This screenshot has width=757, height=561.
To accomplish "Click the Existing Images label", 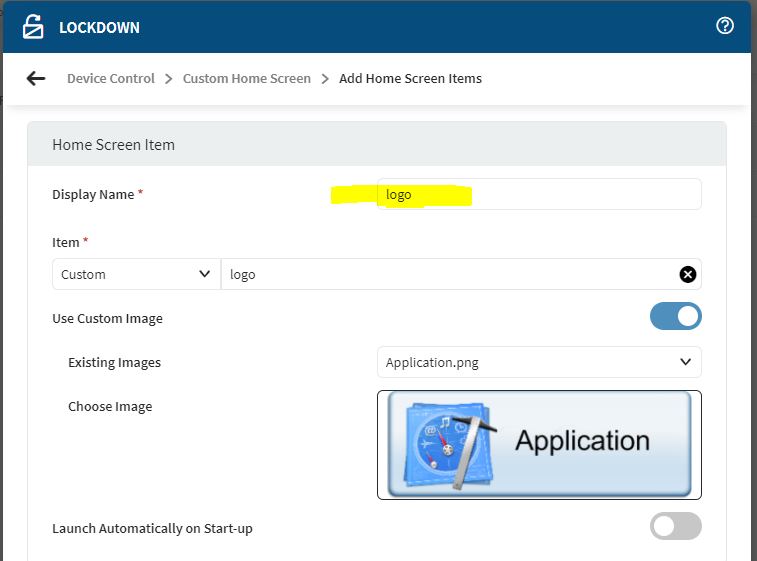I will point(114,362).
